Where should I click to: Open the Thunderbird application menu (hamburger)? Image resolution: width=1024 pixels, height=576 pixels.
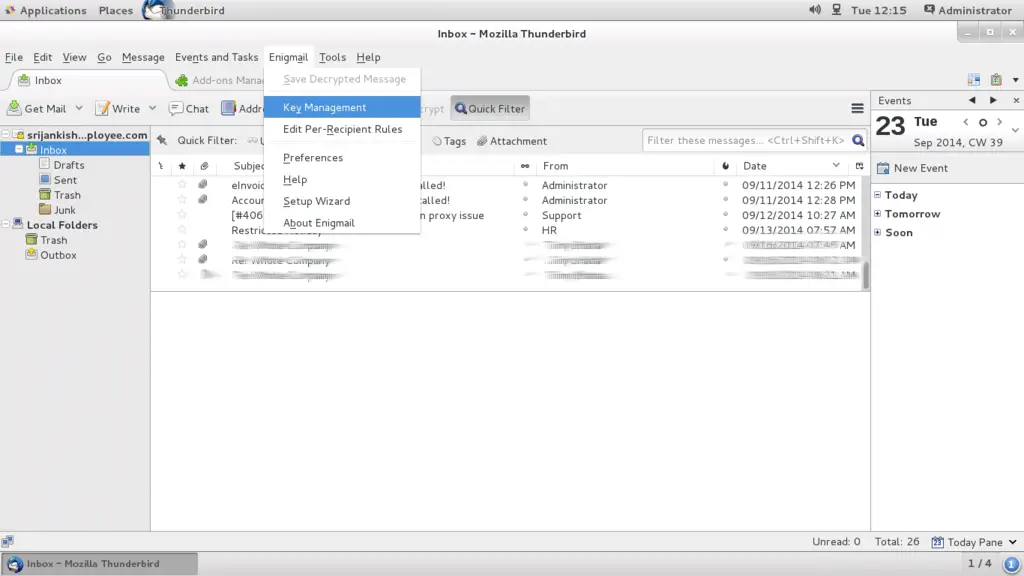857,108
